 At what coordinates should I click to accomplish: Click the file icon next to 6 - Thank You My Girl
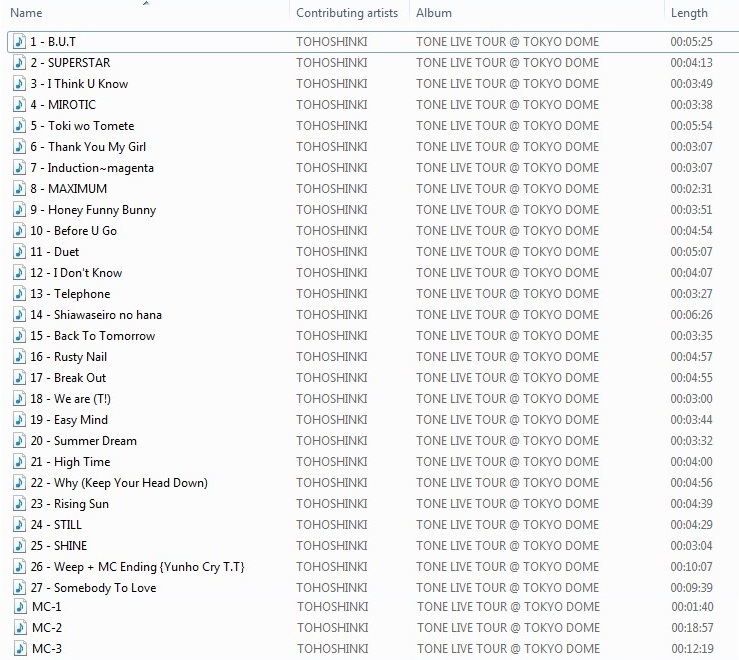click(19, 147)
